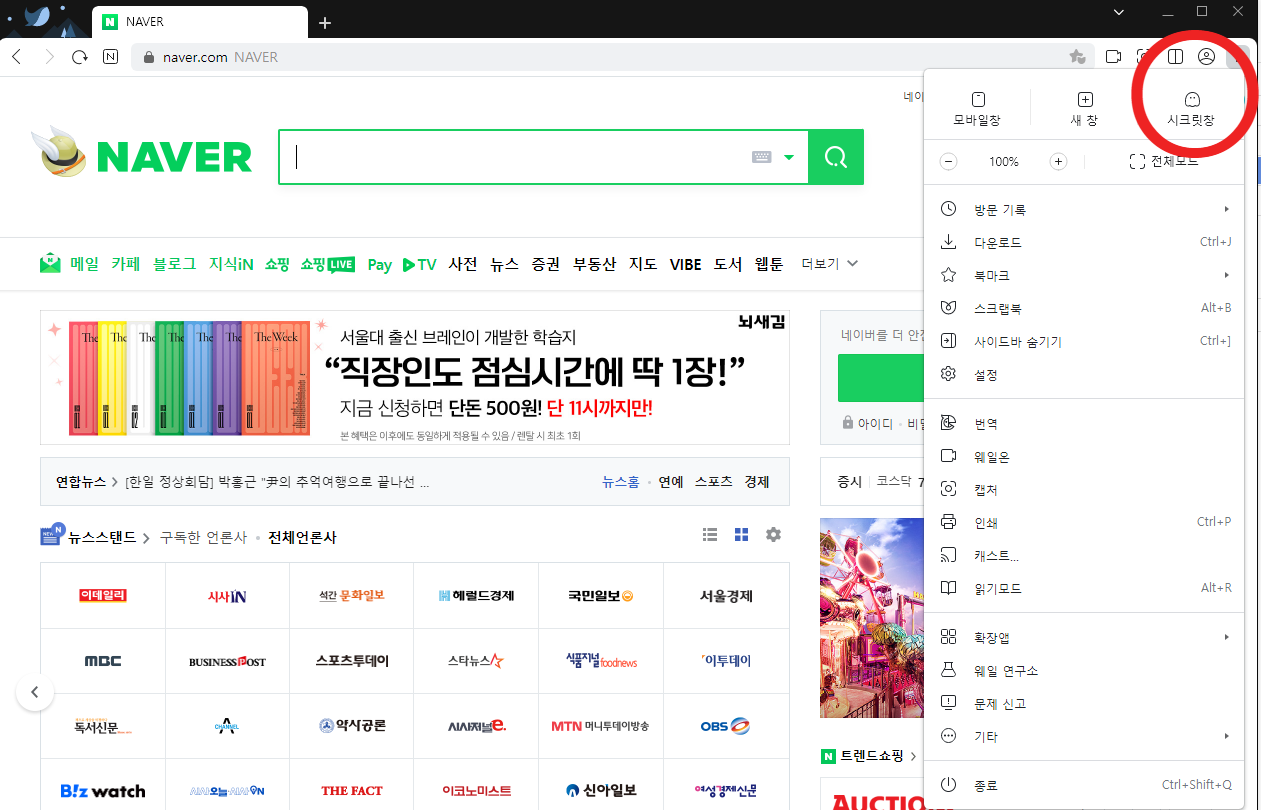Viewport: 1261px width, 810px height.
Task: Show previous newsstand page arrow
Action: tap(35, 692)
